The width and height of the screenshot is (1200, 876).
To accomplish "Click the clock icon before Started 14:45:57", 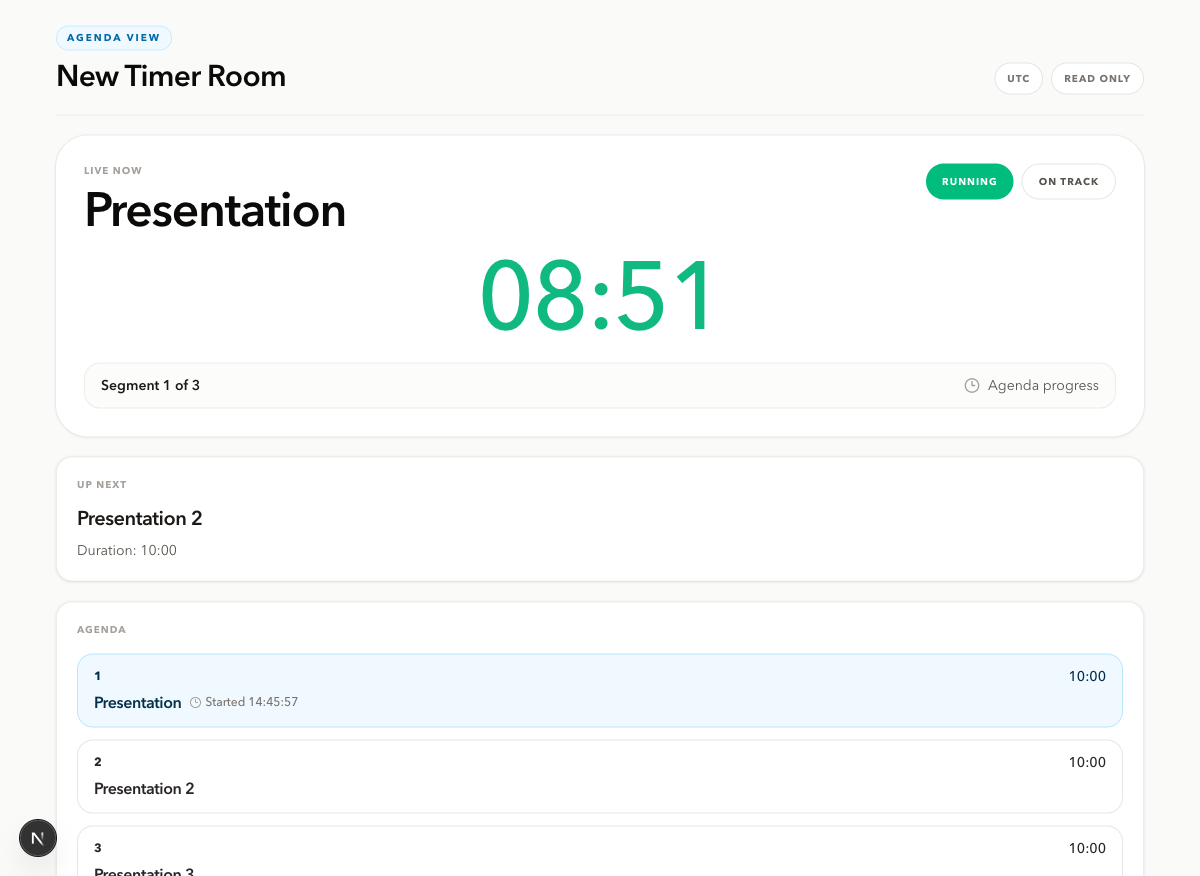I will point(196,703).
